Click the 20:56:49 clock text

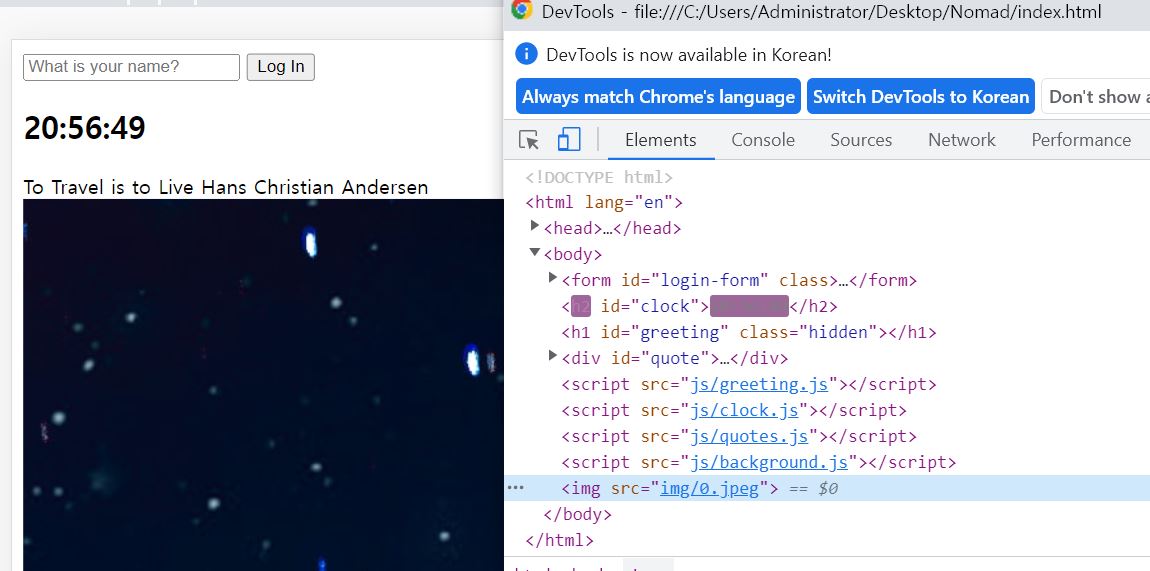point(84,128)
